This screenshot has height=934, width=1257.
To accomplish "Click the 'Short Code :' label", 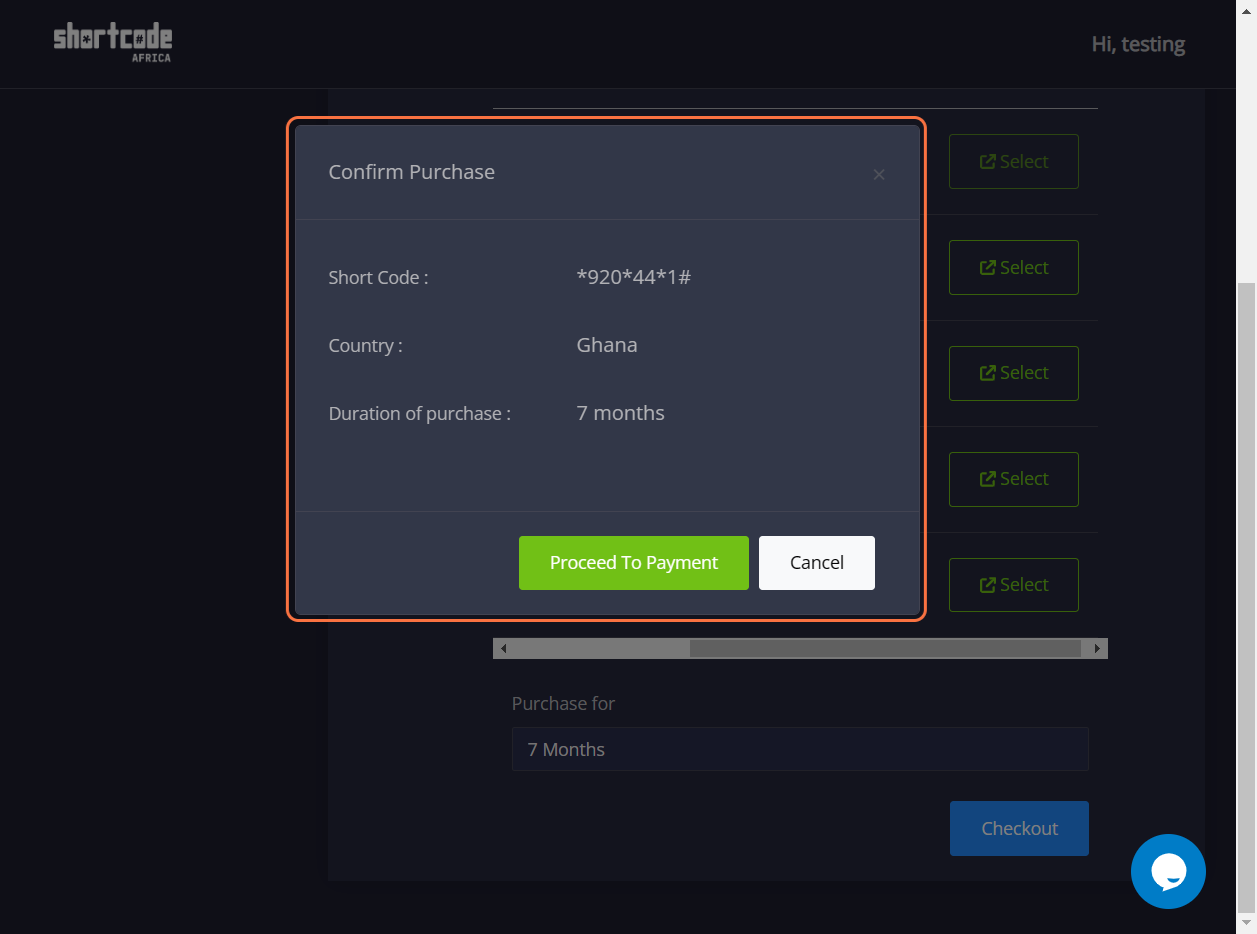I will coord(378,278).
